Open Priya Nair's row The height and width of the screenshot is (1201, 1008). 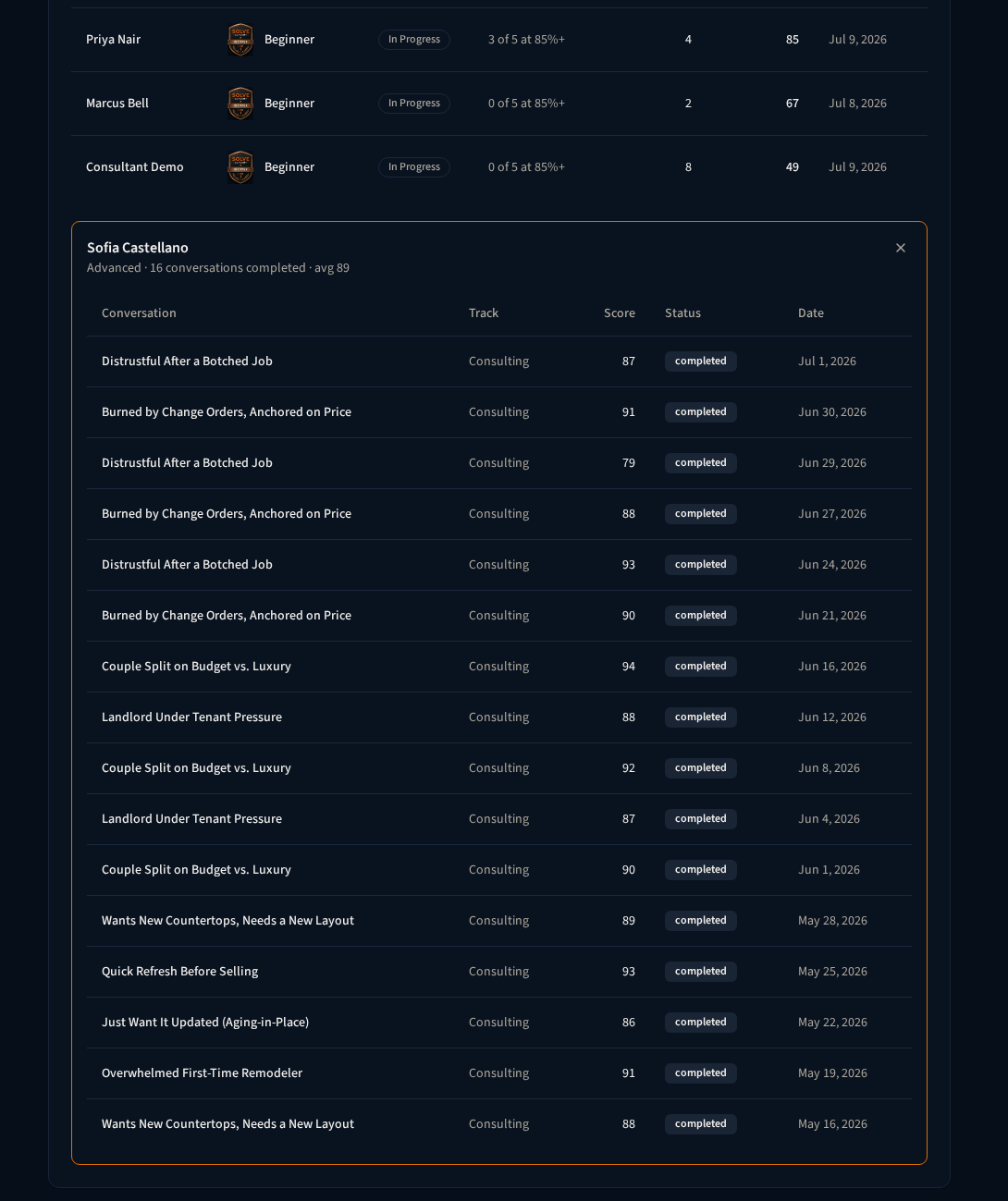tap(499, 40)
